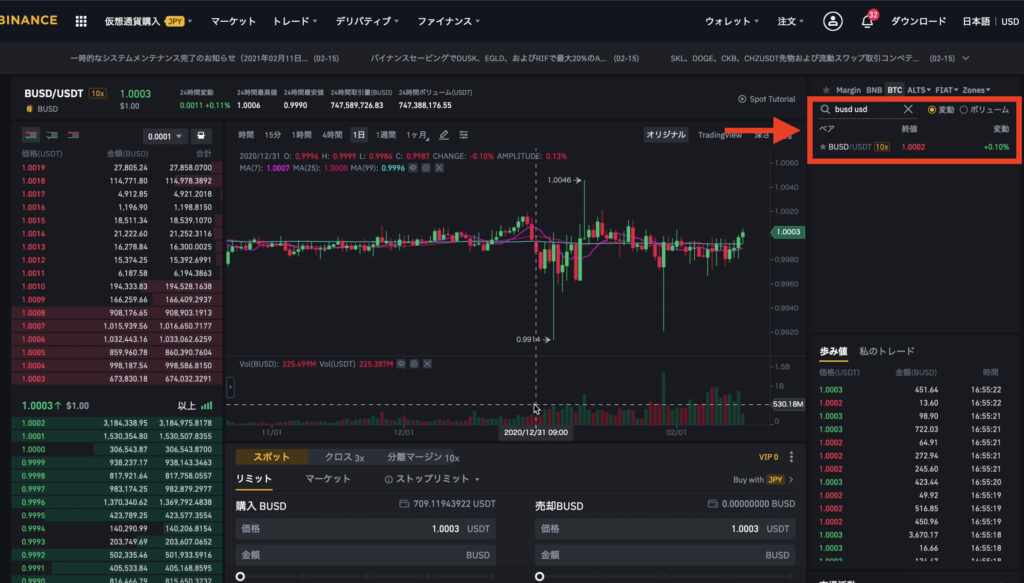
Task: Switch to the 分離マージン 10x tab
Action: [x=423, y=457]
